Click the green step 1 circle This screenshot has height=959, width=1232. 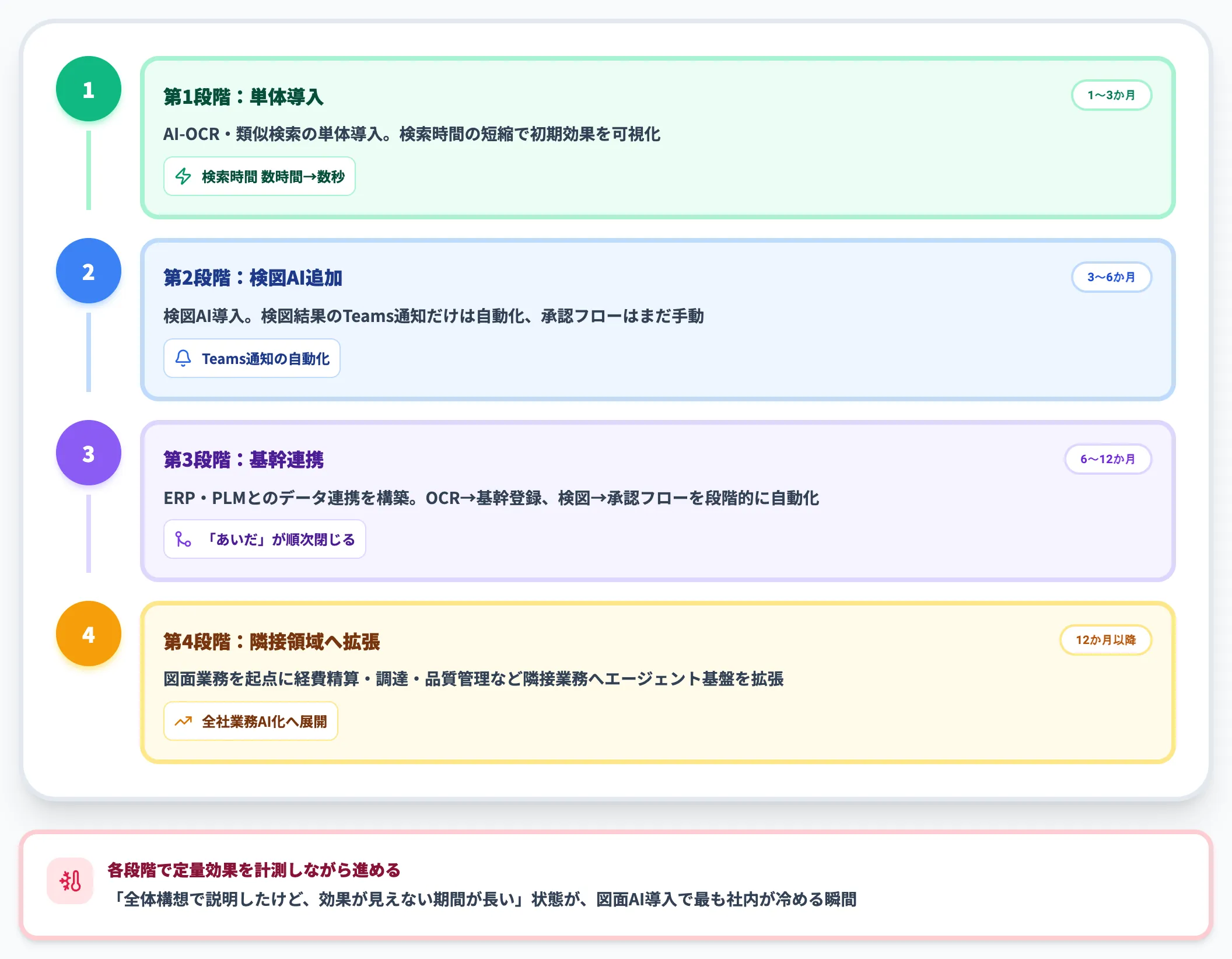89,89
